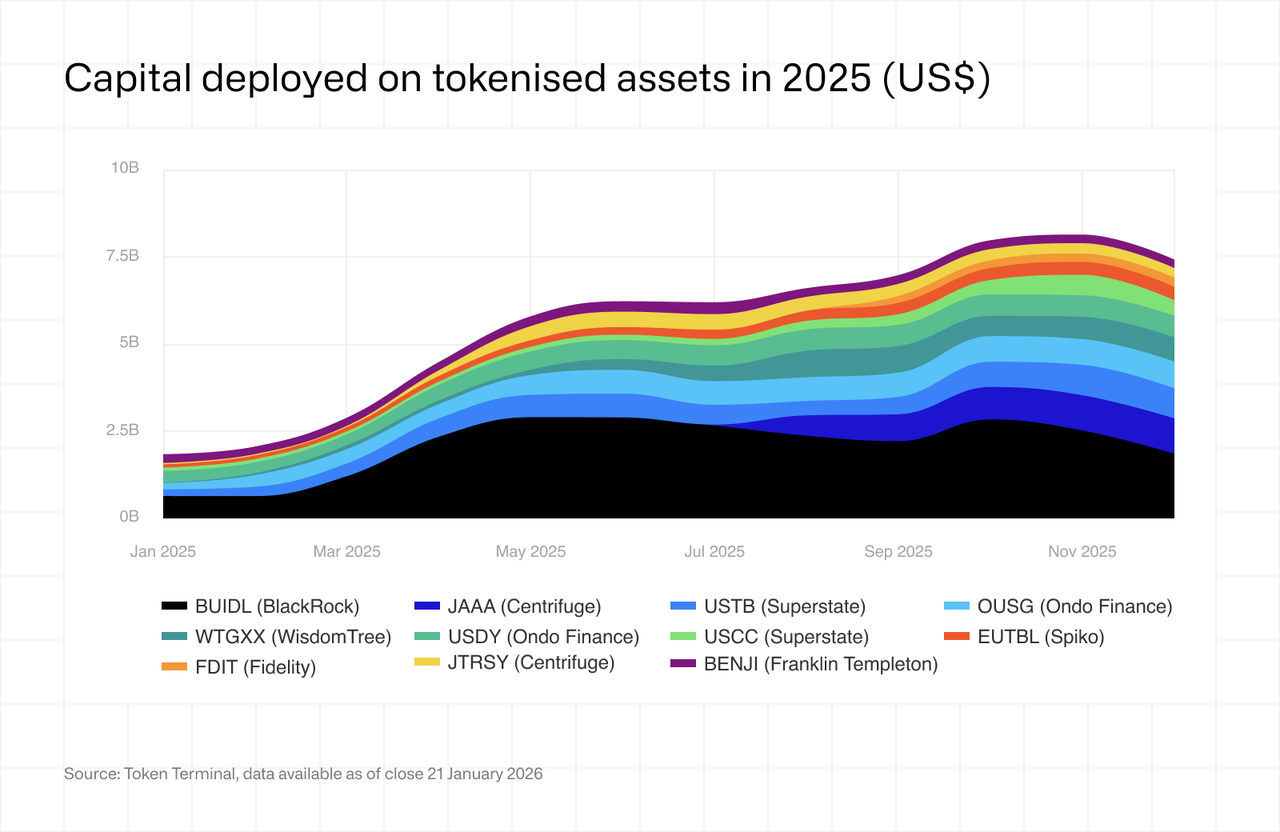Click the "May 2025" x-axis label

[531, 551]
